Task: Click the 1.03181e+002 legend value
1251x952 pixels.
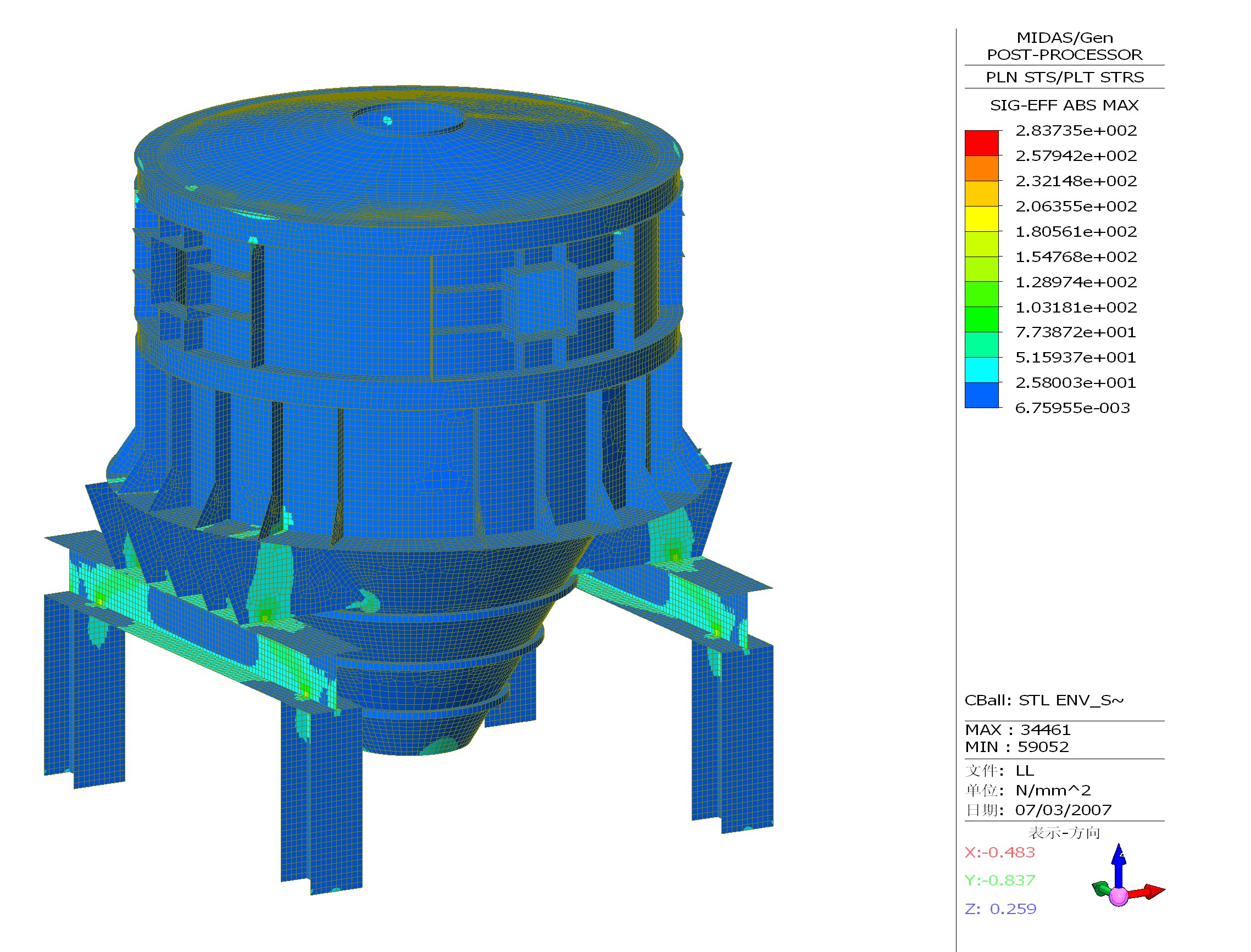Action: (x=1075, y=308)
